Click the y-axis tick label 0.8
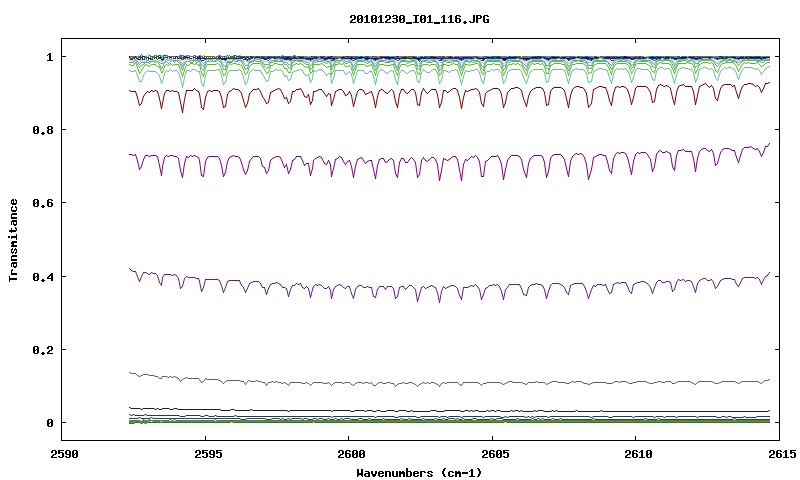The height and width of the screenshot is (480, 800). click(43, 130)
